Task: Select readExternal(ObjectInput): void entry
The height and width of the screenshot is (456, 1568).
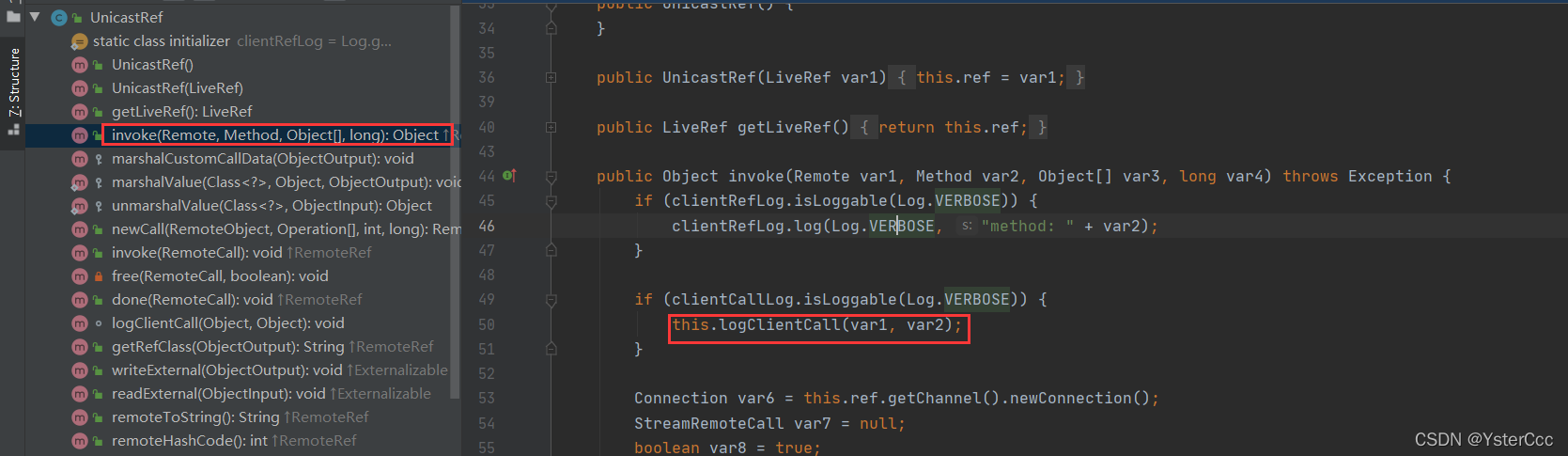Action: 218,394
